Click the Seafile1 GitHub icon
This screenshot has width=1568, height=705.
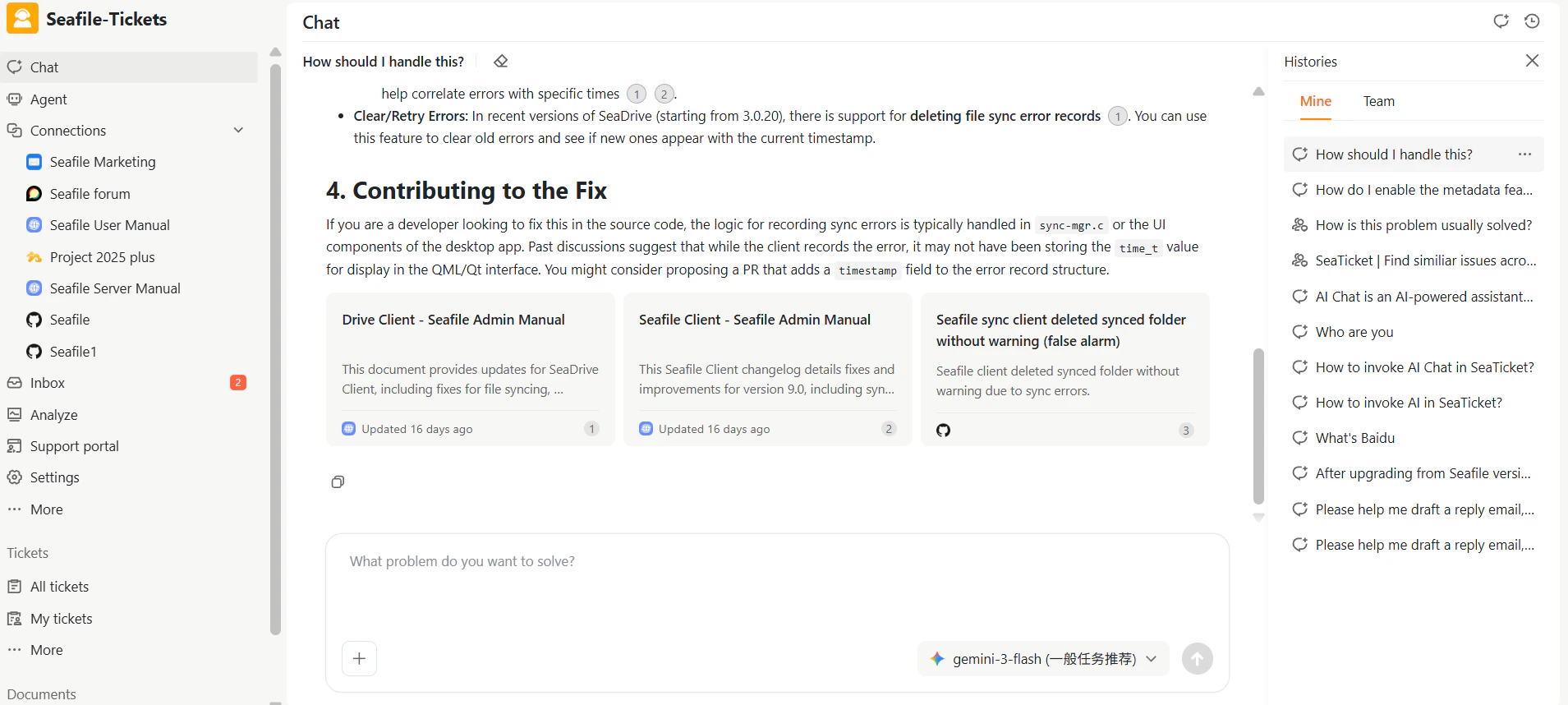coord(34,352)
